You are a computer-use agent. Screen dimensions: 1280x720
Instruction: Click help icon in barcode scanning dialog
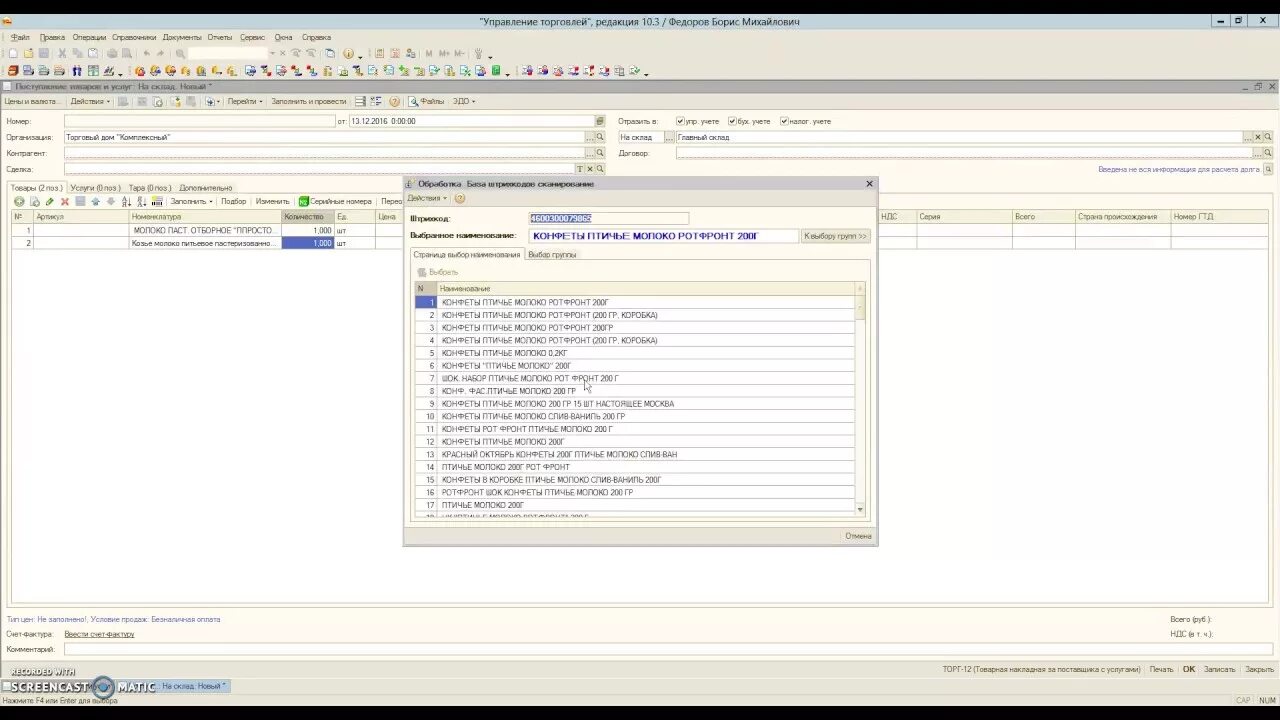coord(460,198)
